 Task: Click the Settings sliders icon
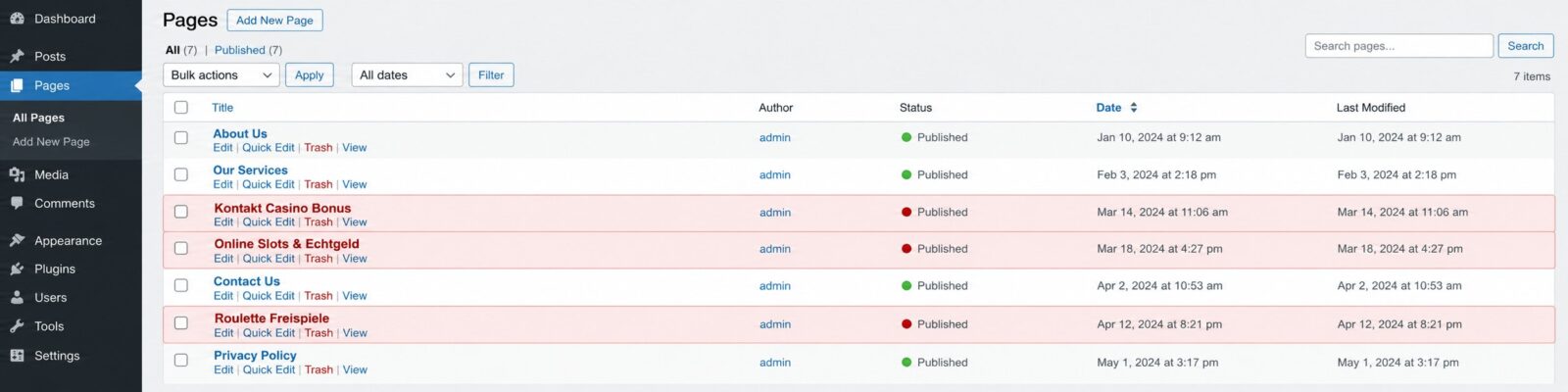(x=17, y=356)
